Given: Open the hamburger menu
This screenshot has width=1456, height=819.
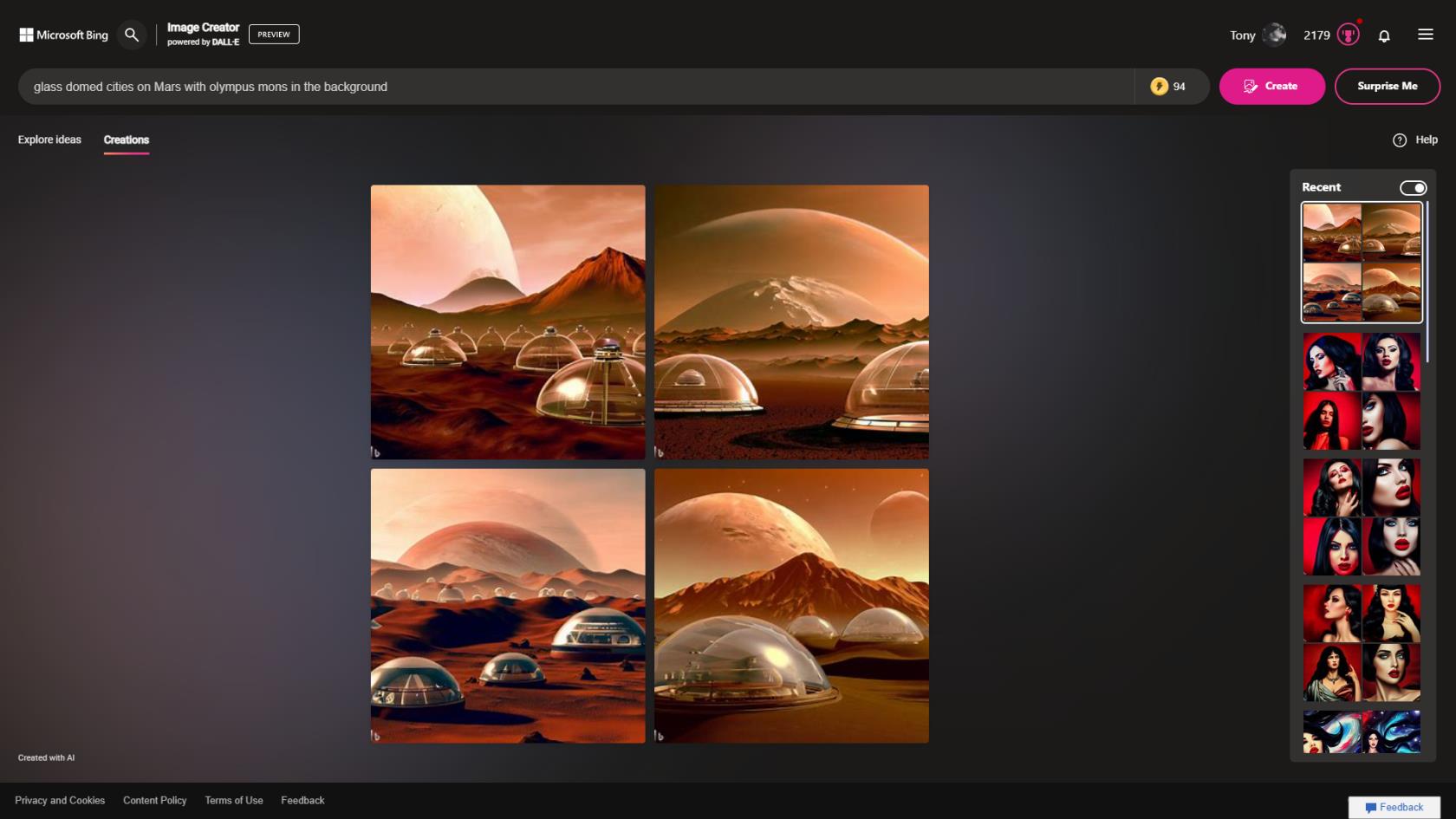Looking at the screenshot, I should pos(1426,35).
